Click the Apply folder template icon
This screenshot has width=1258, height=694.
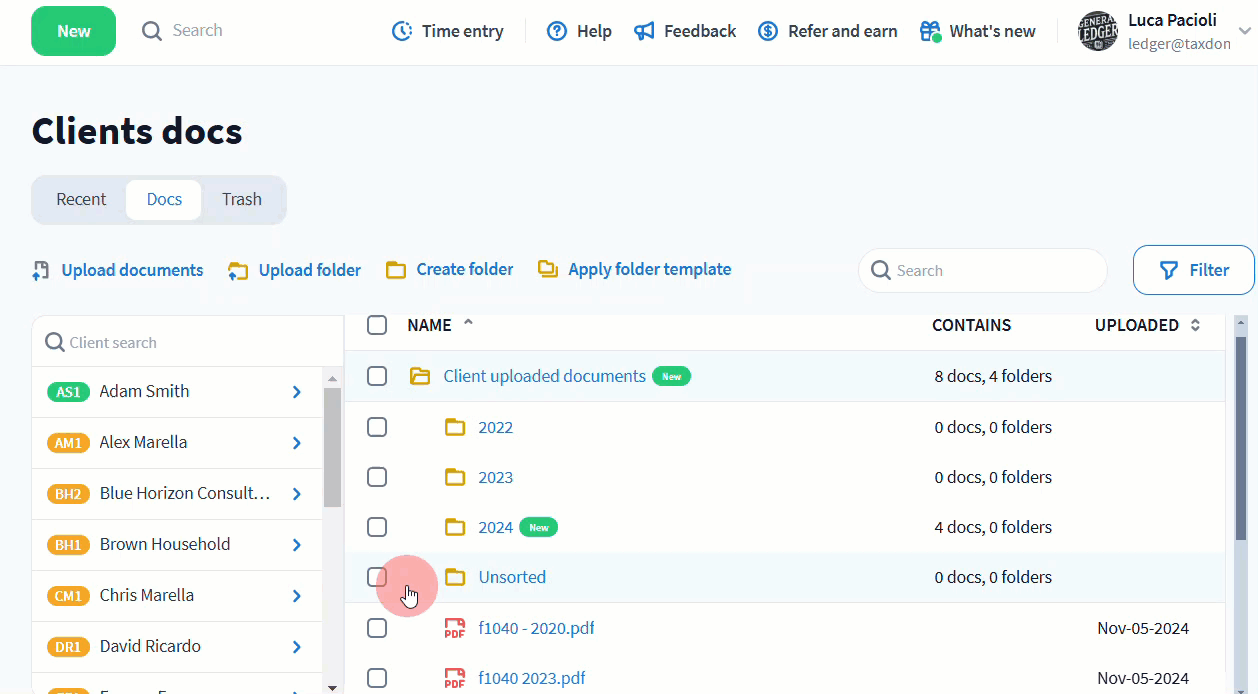548,269
